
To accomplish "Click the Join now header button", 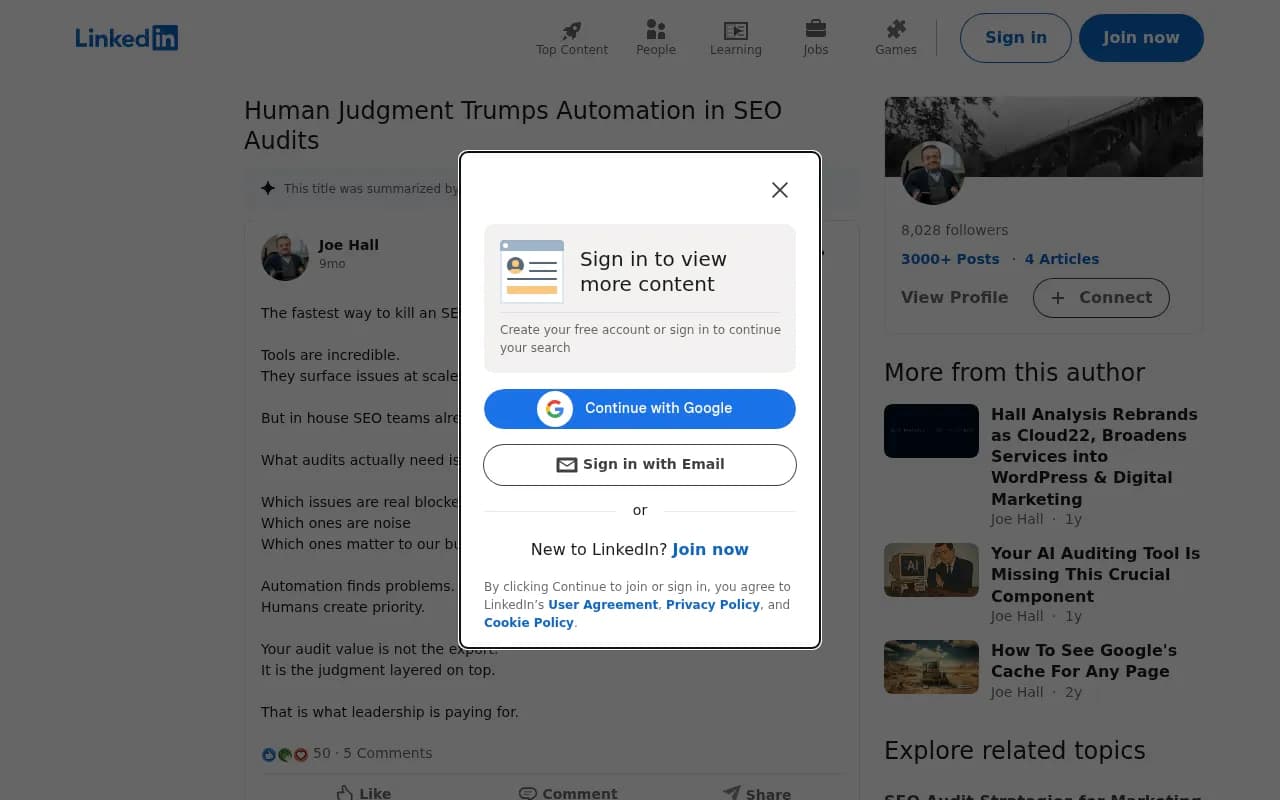I will tap(1141, 38).
